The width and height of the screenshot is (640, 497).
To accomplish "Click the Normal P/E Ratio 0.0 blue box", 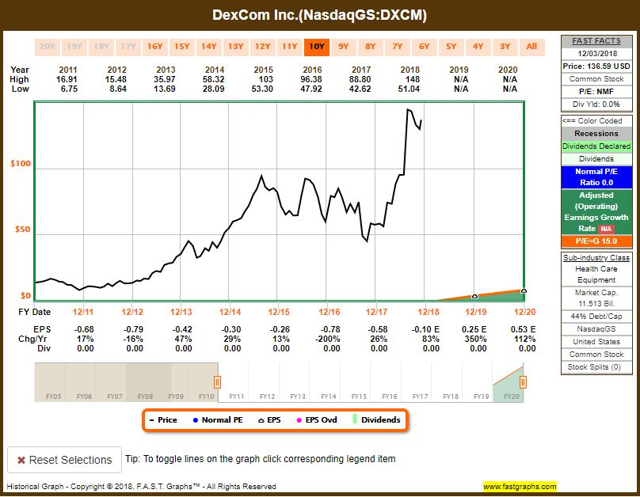I will [x=596, y=177].
